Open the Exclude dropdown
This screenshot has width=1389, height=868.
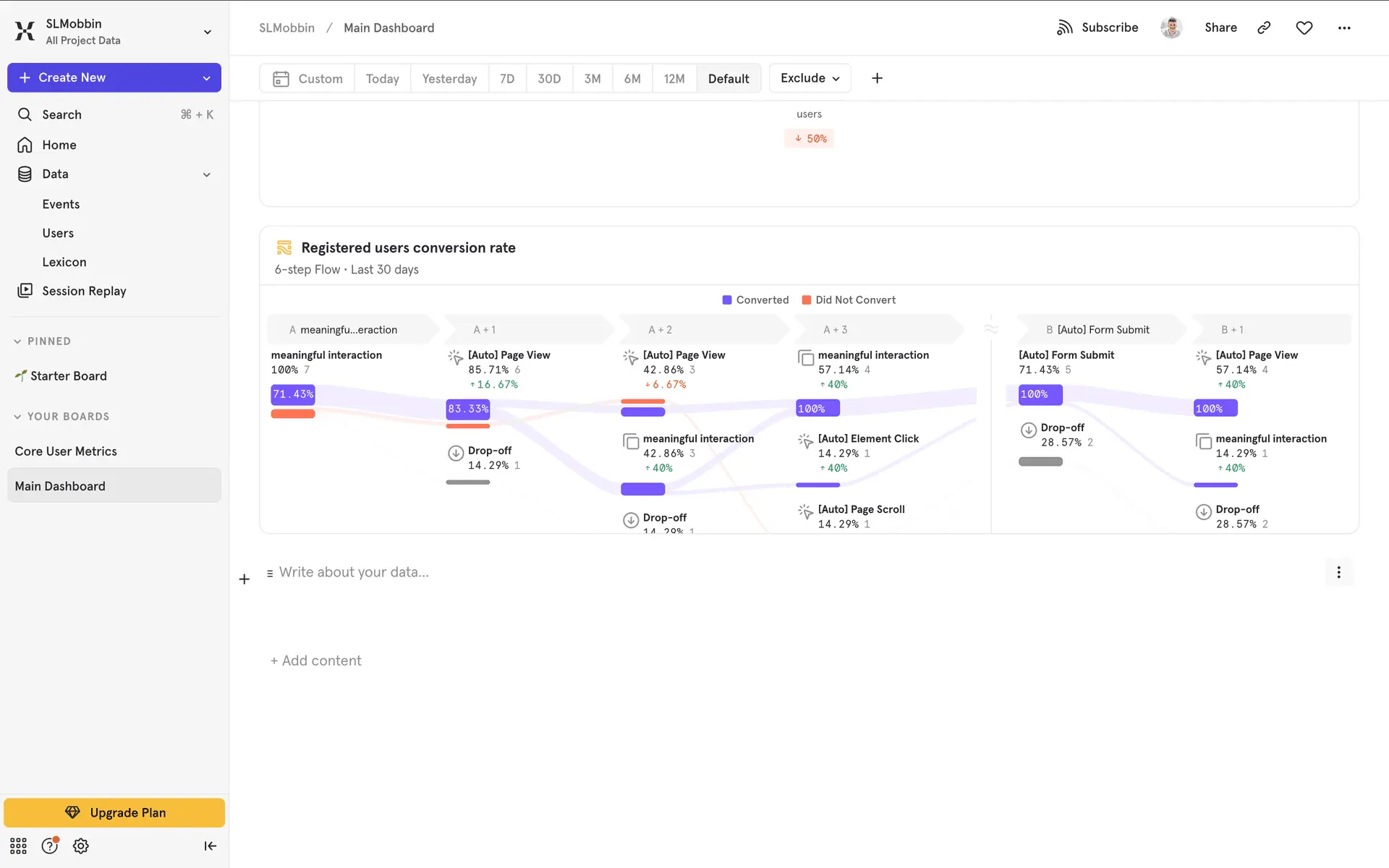pos(810,78)
